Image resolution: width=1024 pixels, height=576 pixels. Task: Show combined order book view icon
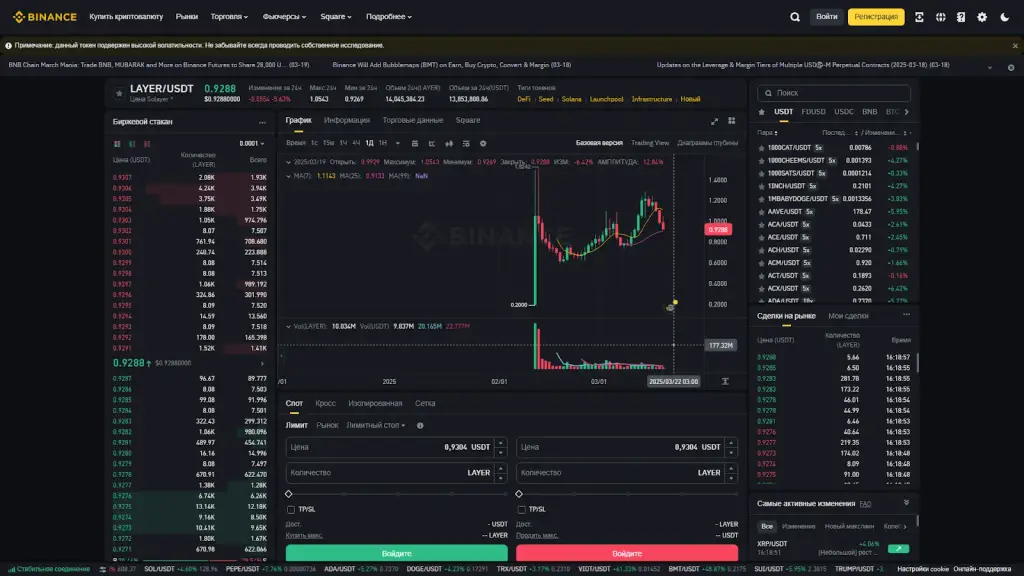(x=117, y=144)
